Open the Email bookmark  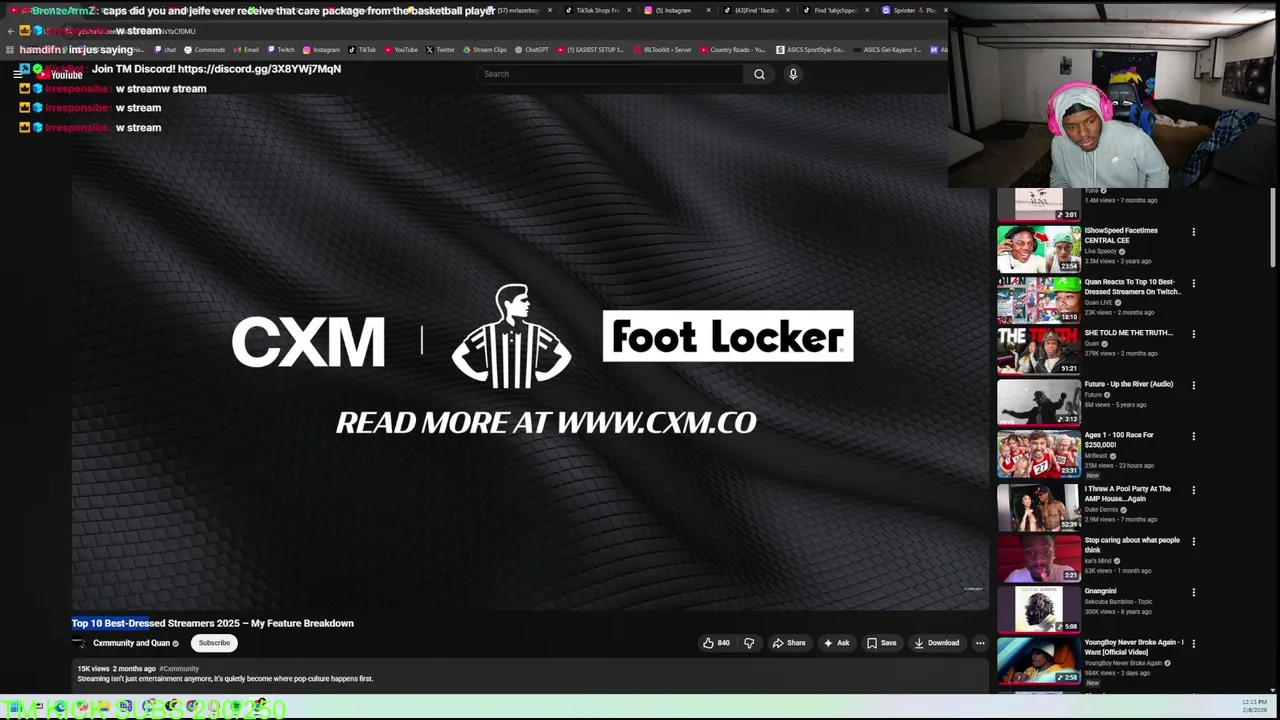tap(246, 50)
